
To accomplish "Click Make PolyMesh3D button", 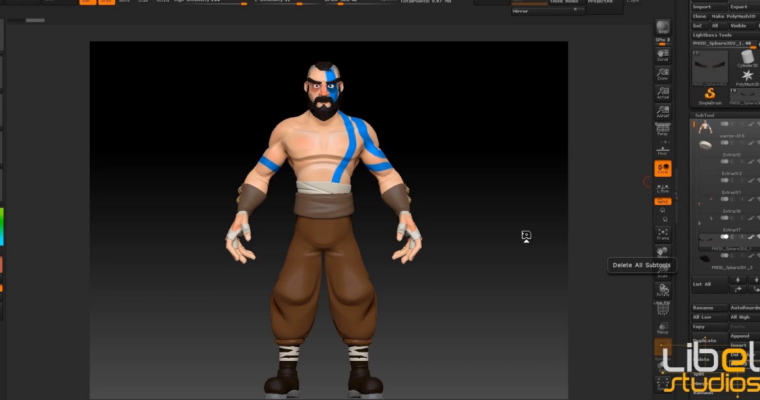I will [735, 16].
